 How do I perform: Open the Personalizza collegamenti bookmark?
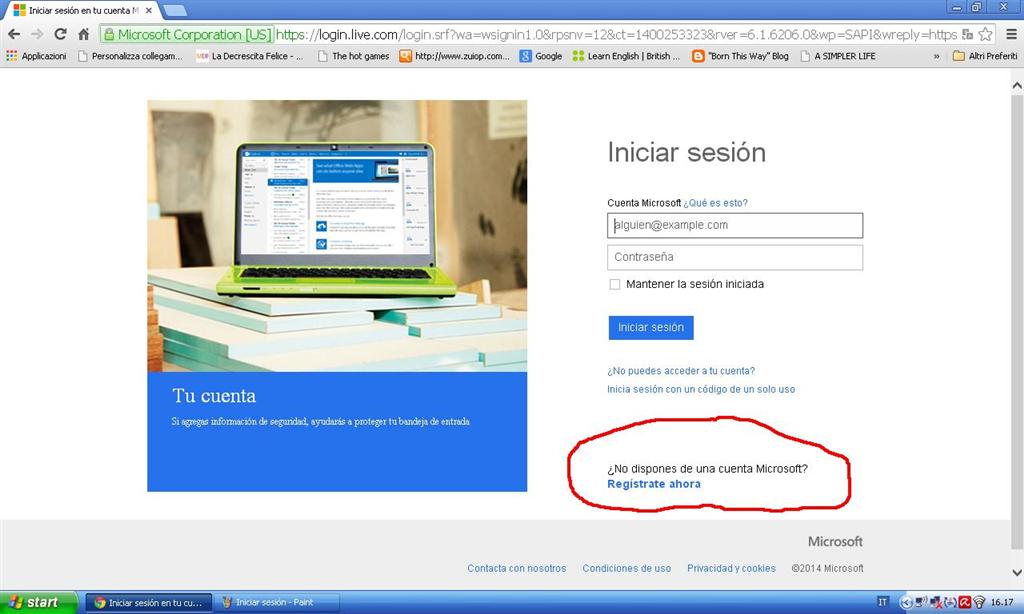coord(130,56)
